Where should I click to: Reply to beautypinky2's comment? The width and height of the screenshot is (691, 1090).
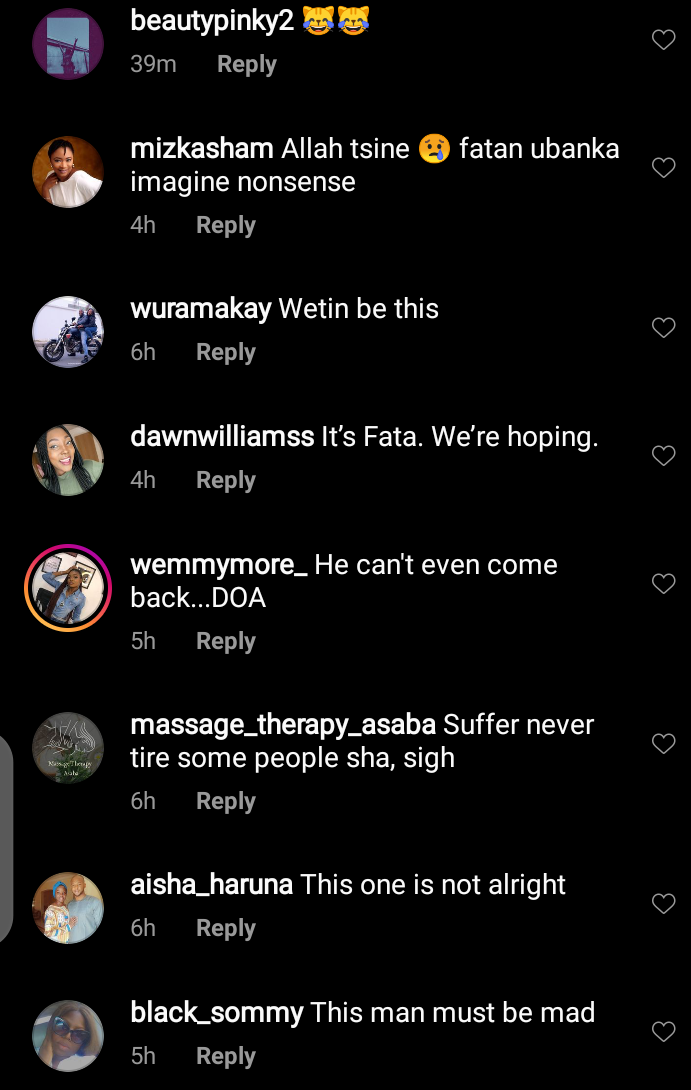coord(247,65)
